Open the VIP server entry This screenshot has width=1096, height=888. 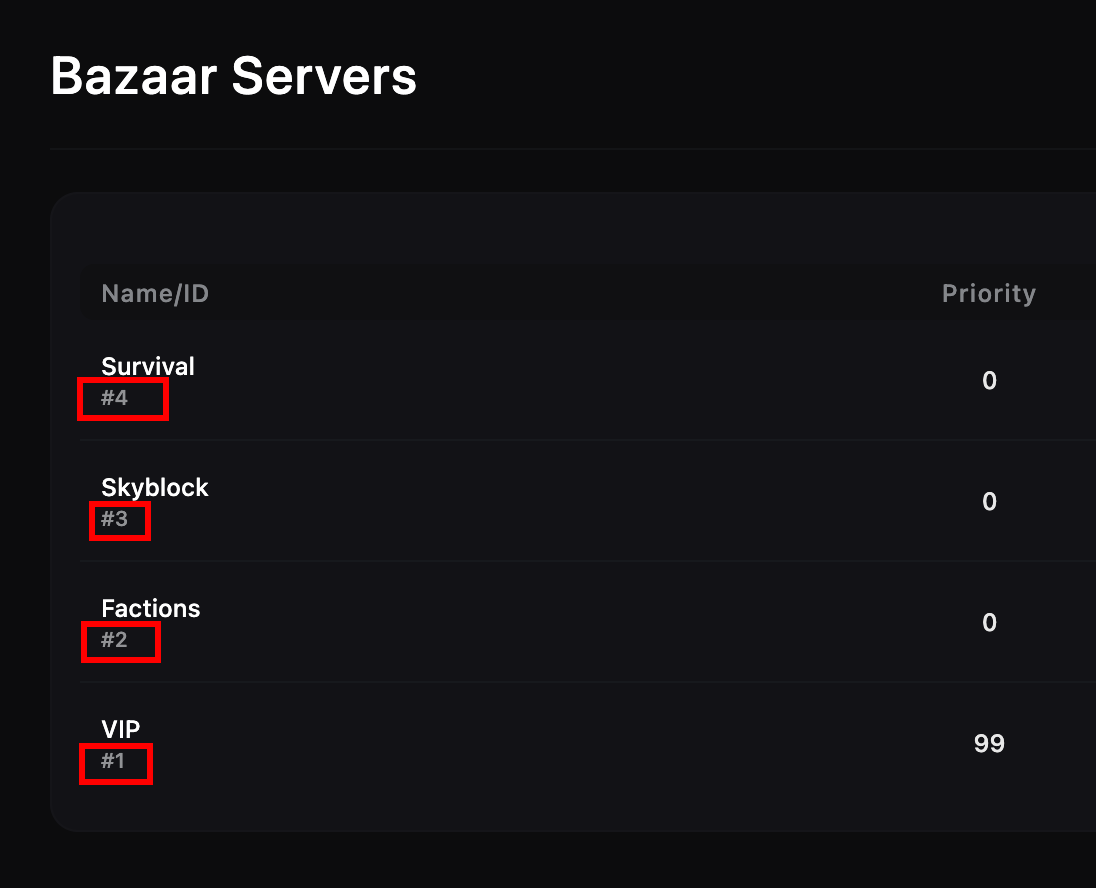click(x=120, y=729)
